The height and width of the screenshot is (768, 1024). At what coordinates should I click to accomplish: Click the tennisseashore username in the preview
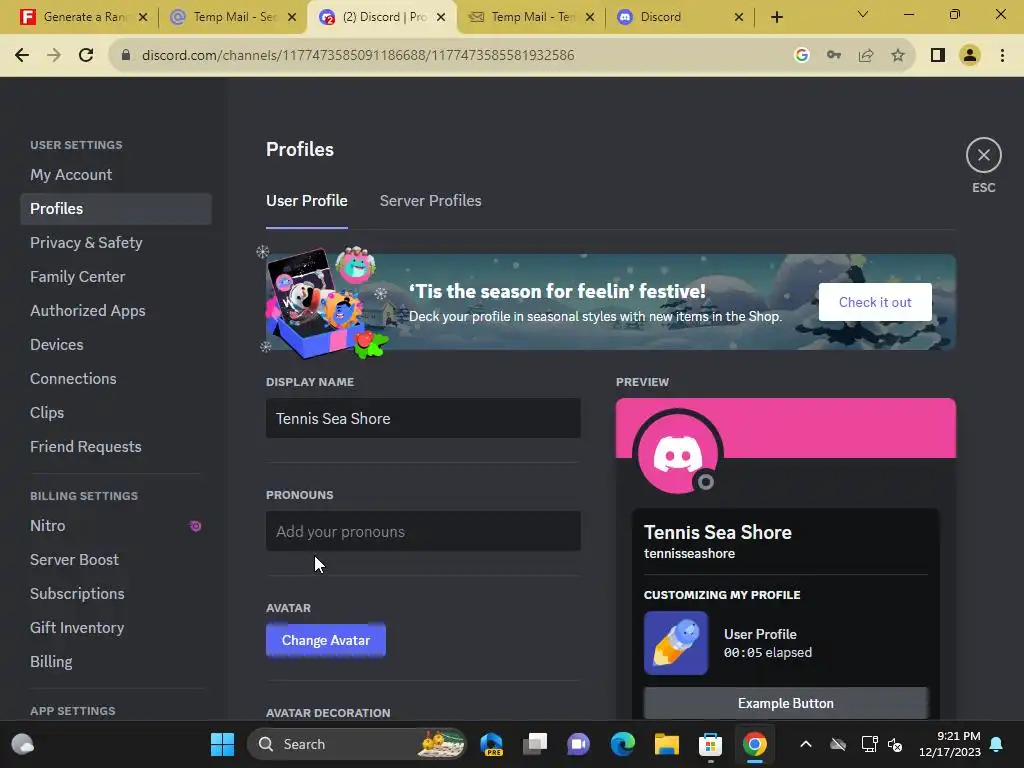point(689,553)
